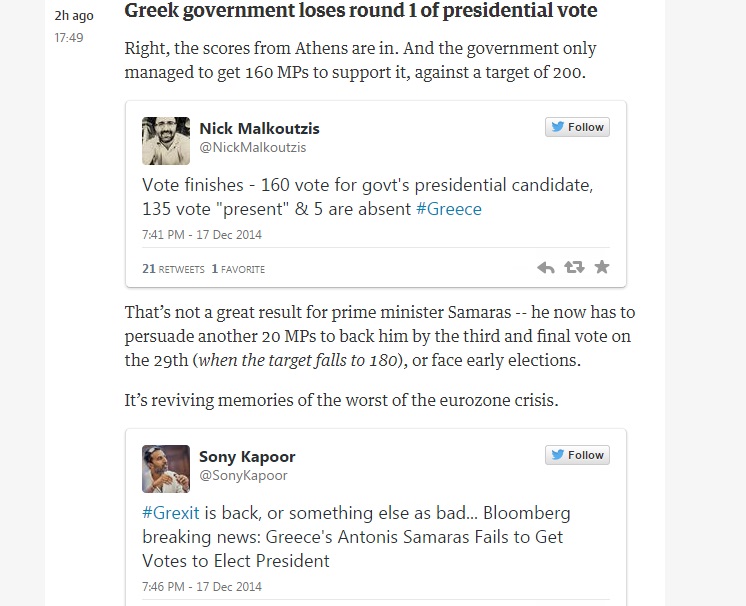Follow Sony Kapoor on Twitter
Image resolution: width=746 pixels, height=606 pixels.
coord(577,455)
